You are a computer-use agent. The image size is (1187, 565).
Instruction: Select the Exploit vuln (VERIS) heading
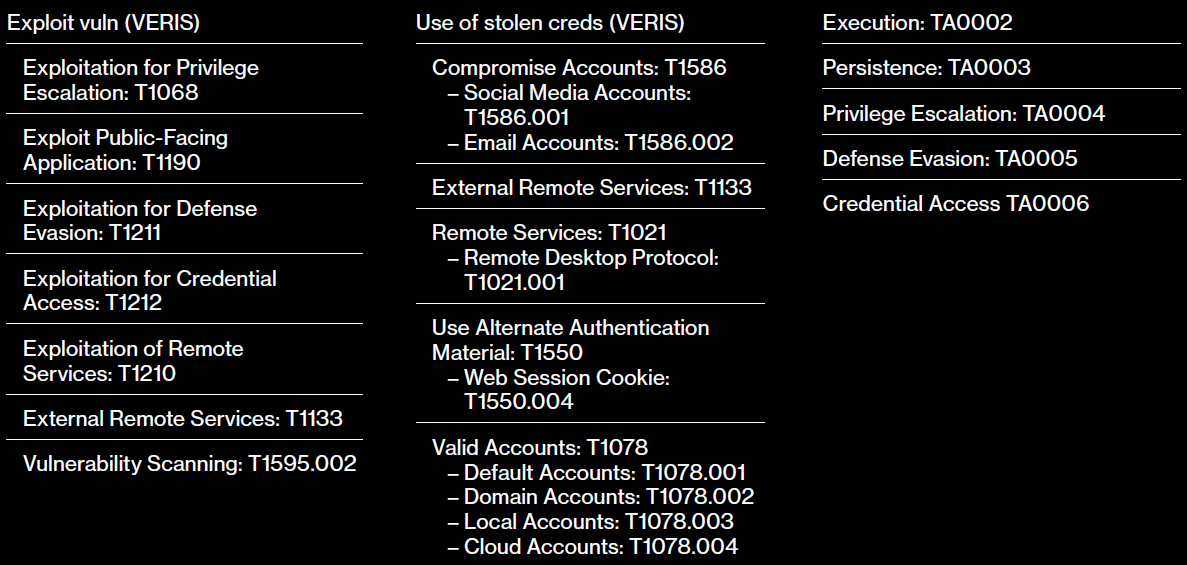tap(103, 23)
